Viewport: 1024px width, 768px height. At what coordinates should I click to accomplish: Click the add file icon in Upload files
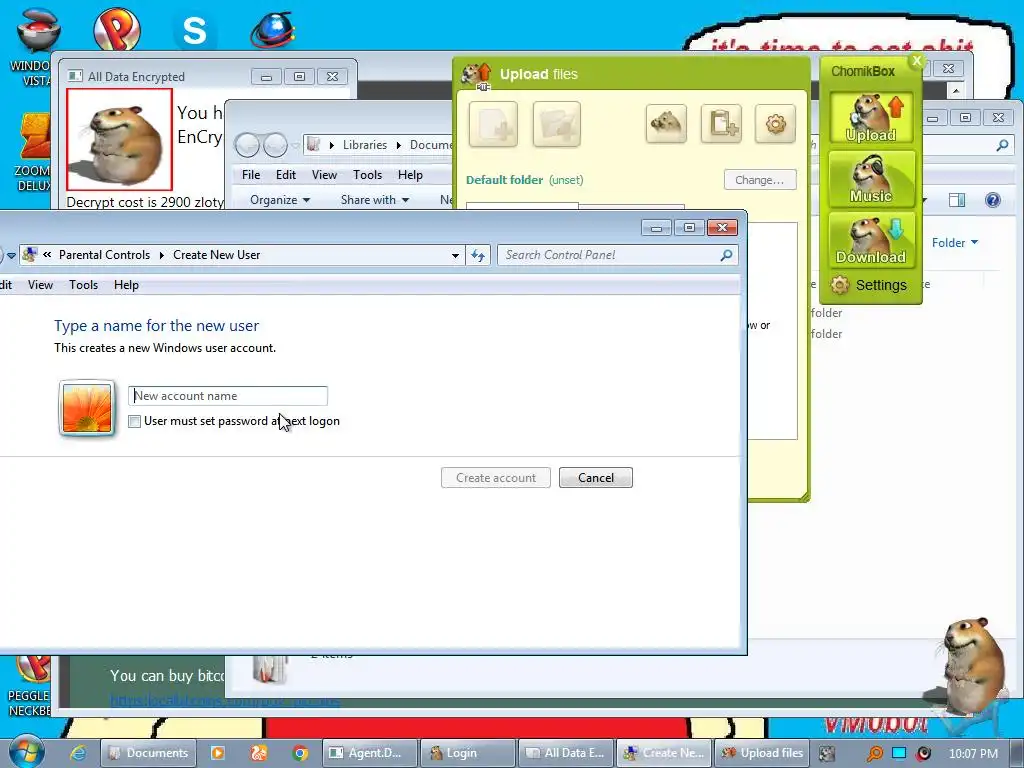[x=493, y=123]
